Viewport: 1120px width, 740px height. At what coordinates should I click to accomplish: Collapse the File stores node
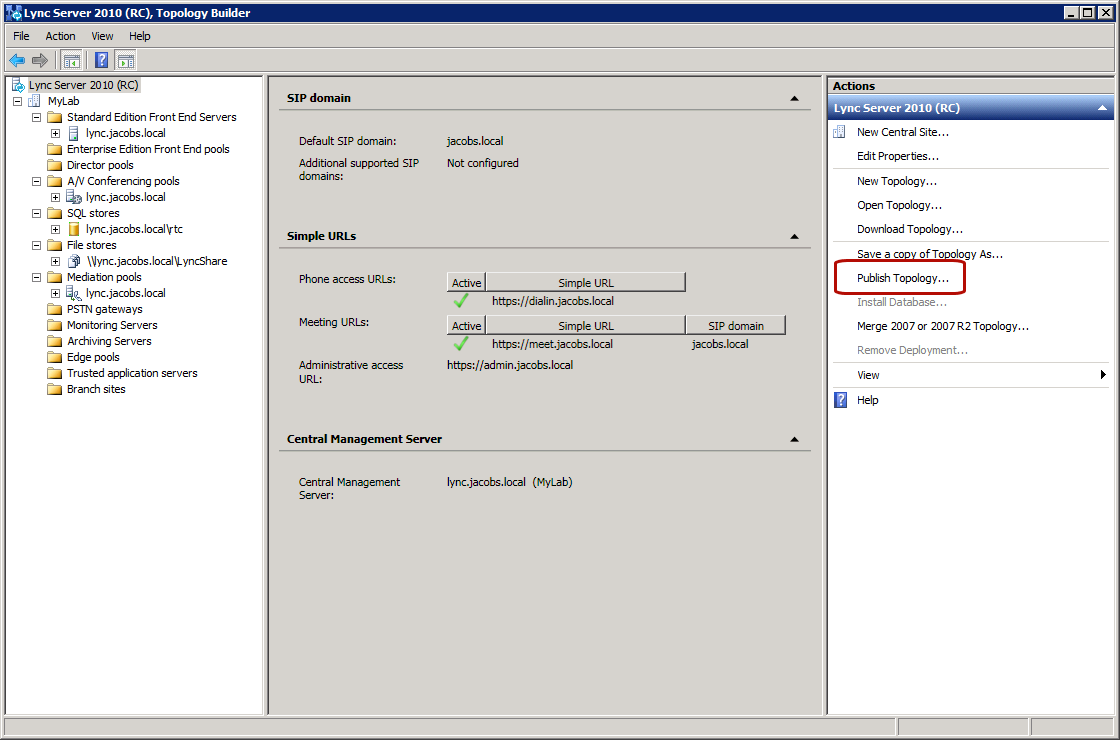[36, 245]
